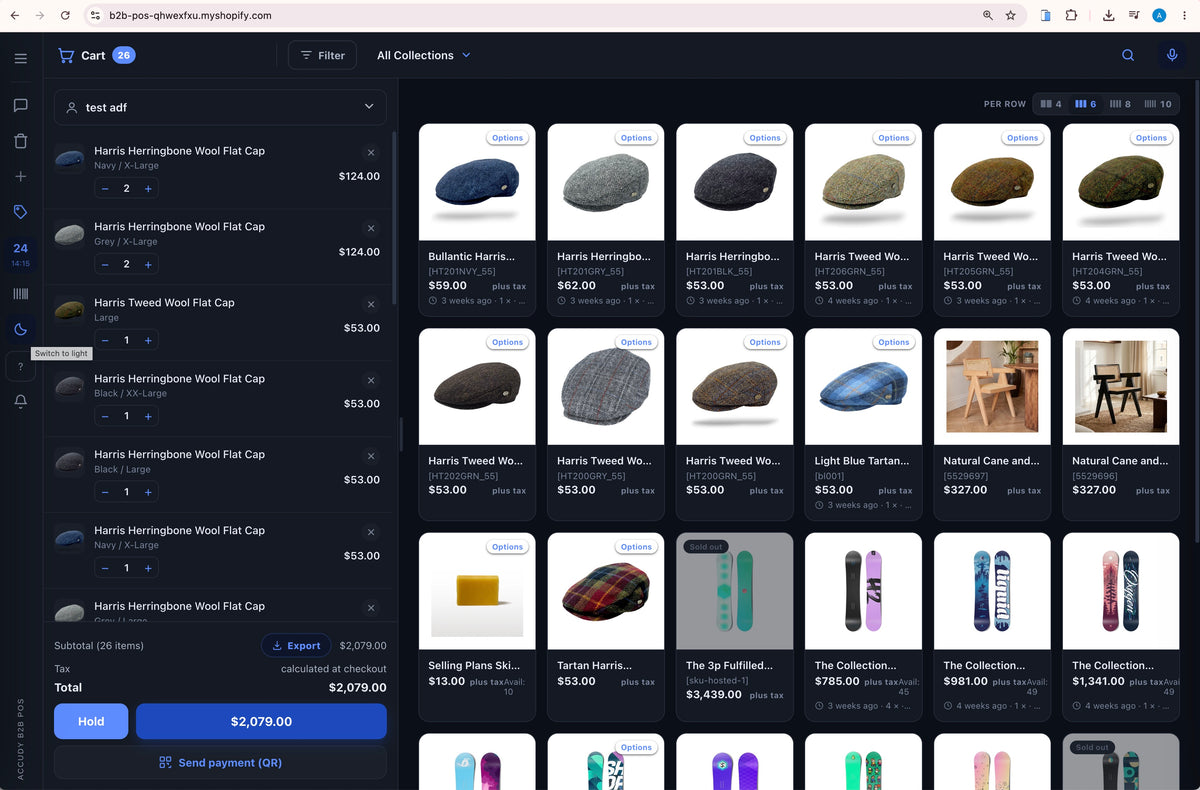The height and width of the screenshot is (790, 1200).
Task: Export the cart
Action: pyautogui.click(x=296, y=645)
